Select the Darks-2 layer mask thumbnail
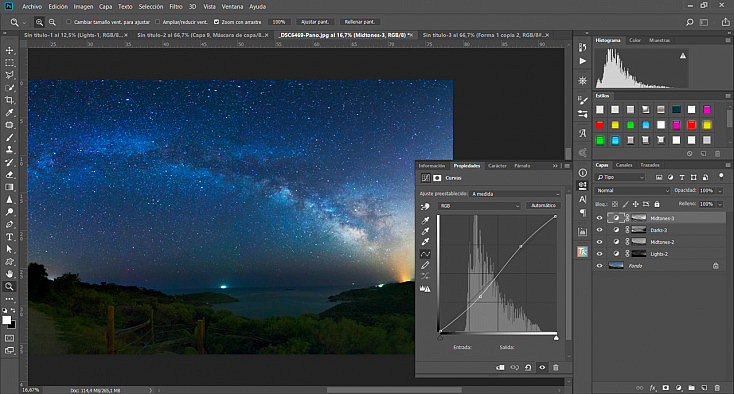 click(639, 230)
